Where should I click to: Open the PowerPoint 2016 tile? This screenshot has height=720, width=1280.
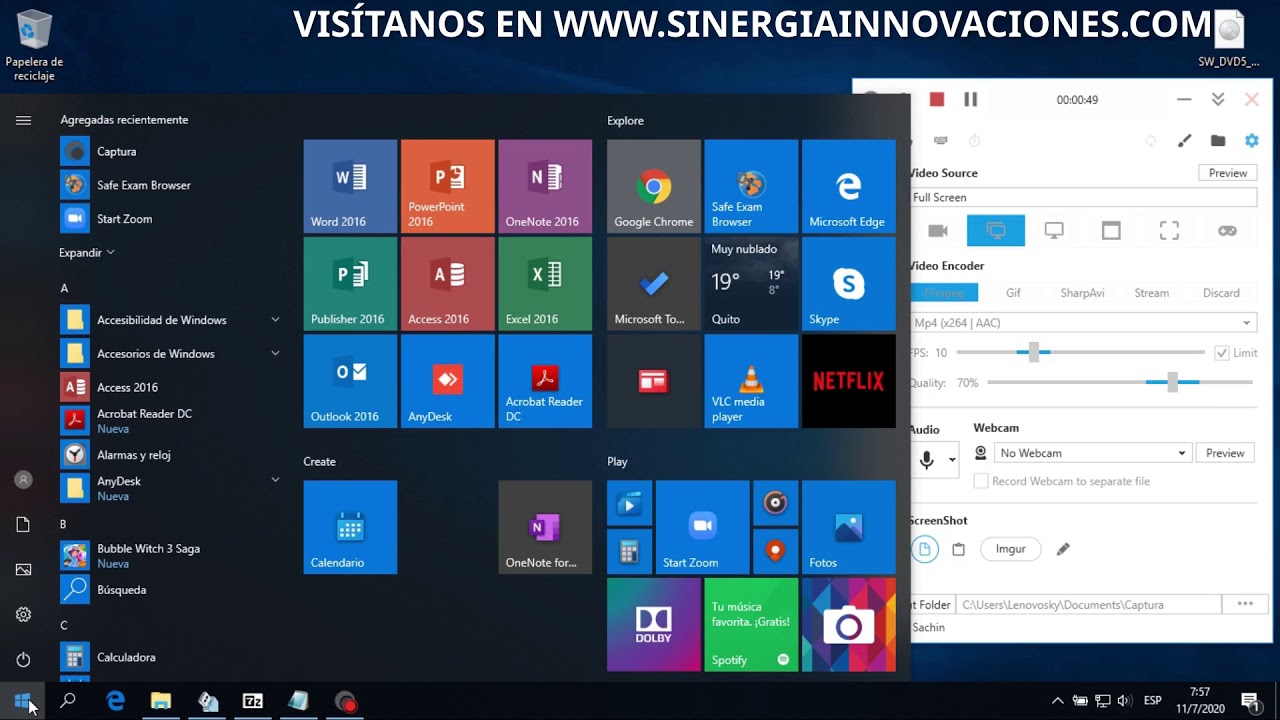(x=447, y=186)
